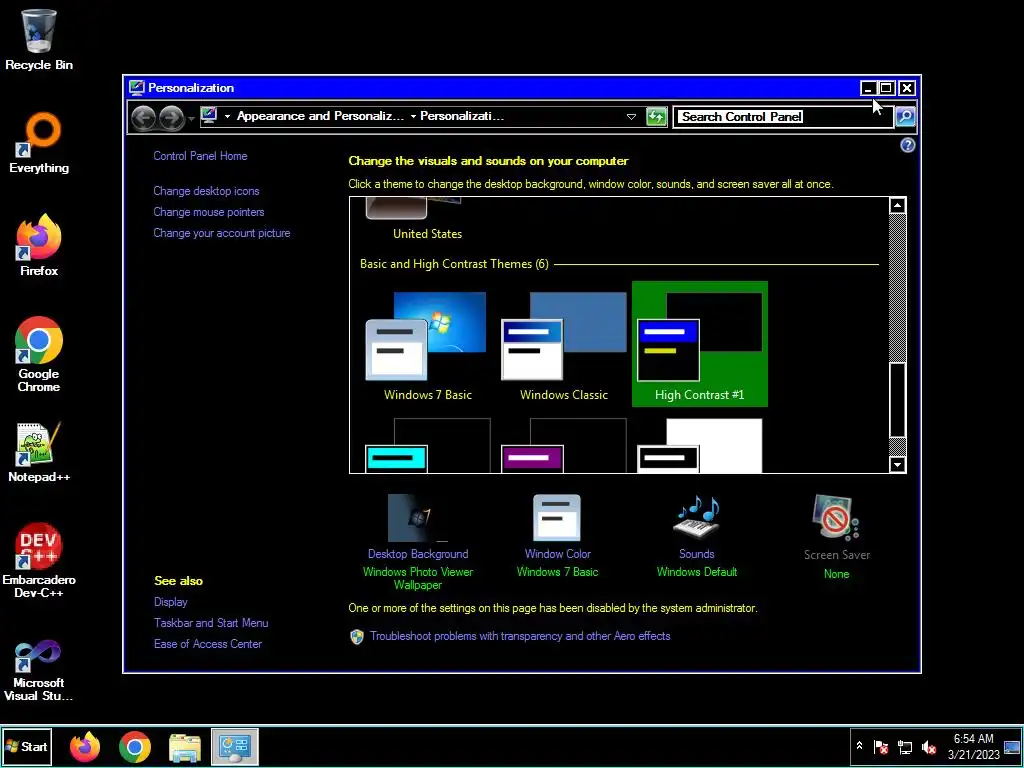
Task: Click the theme list scrollbar thumb
Action: point(897,400)
